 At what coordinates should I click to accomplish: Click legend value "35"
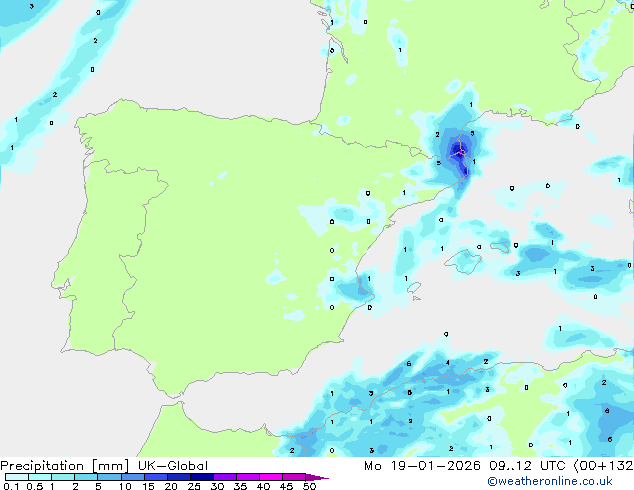point(240,486)
